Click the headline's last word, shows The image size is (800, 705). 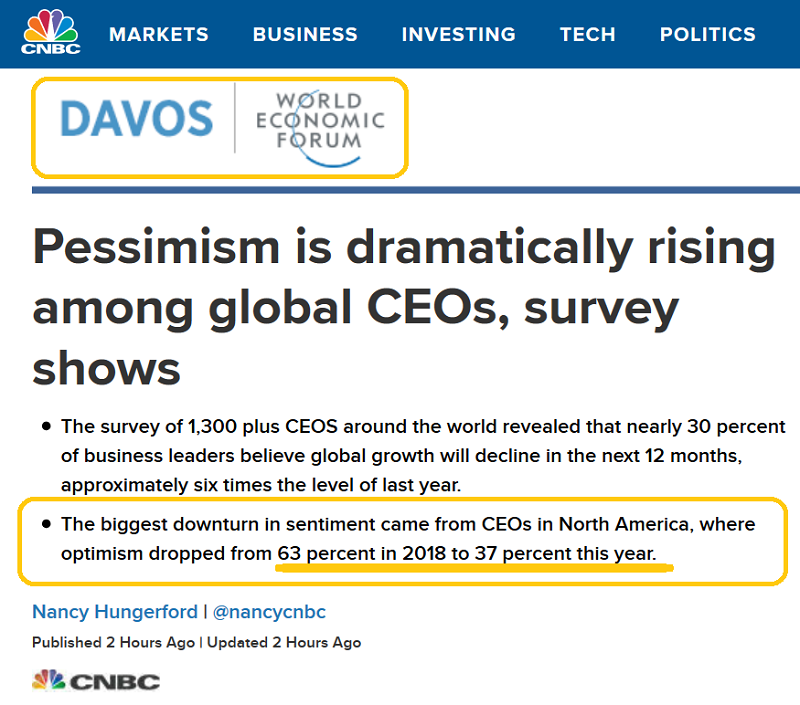point(106,367)
